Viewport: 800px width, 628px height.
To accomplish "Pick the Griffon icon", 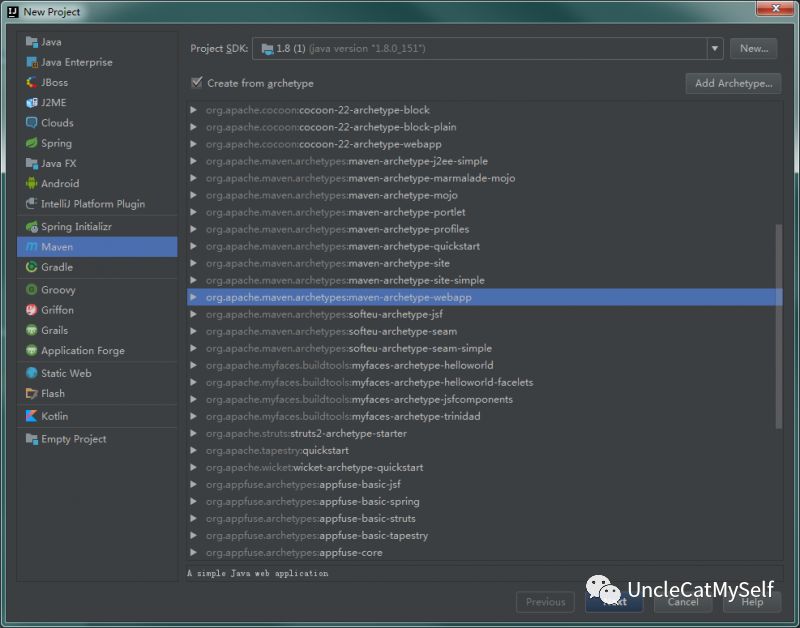I will [x=32, y=310].
